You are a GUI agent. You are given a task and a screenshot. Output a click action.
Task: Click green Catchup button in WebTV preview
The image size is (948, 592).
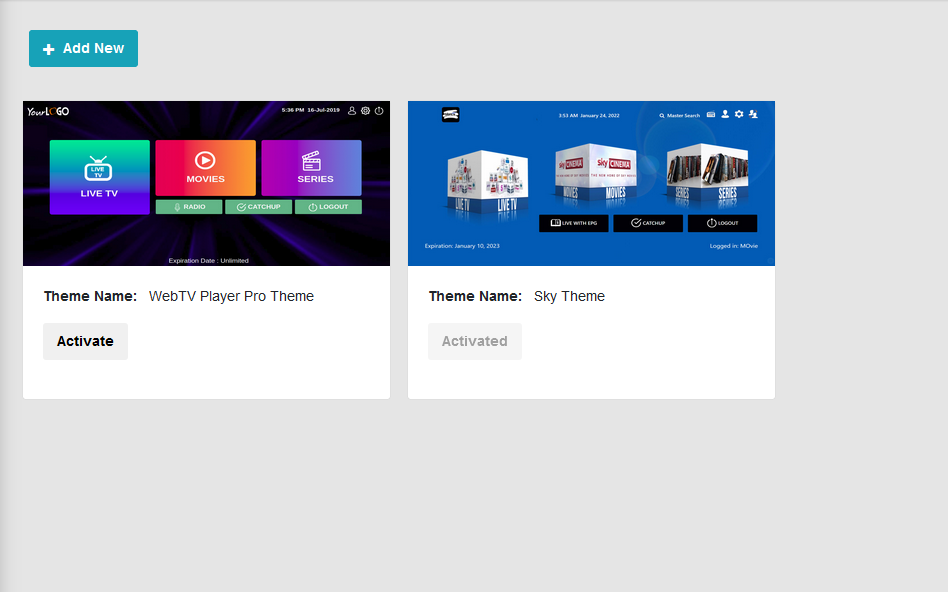click(258, 207)
